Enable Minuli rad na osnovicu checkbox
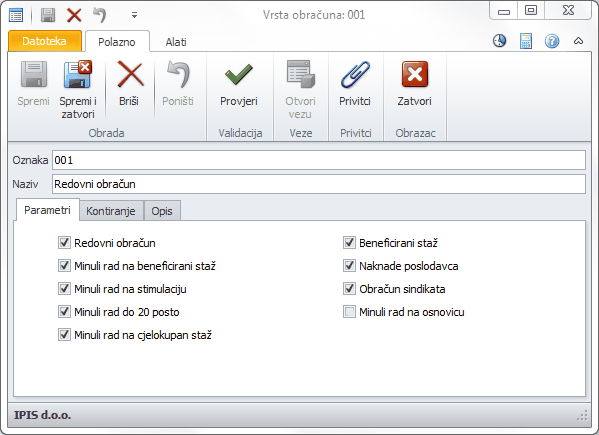 click(x=349, y=312)
